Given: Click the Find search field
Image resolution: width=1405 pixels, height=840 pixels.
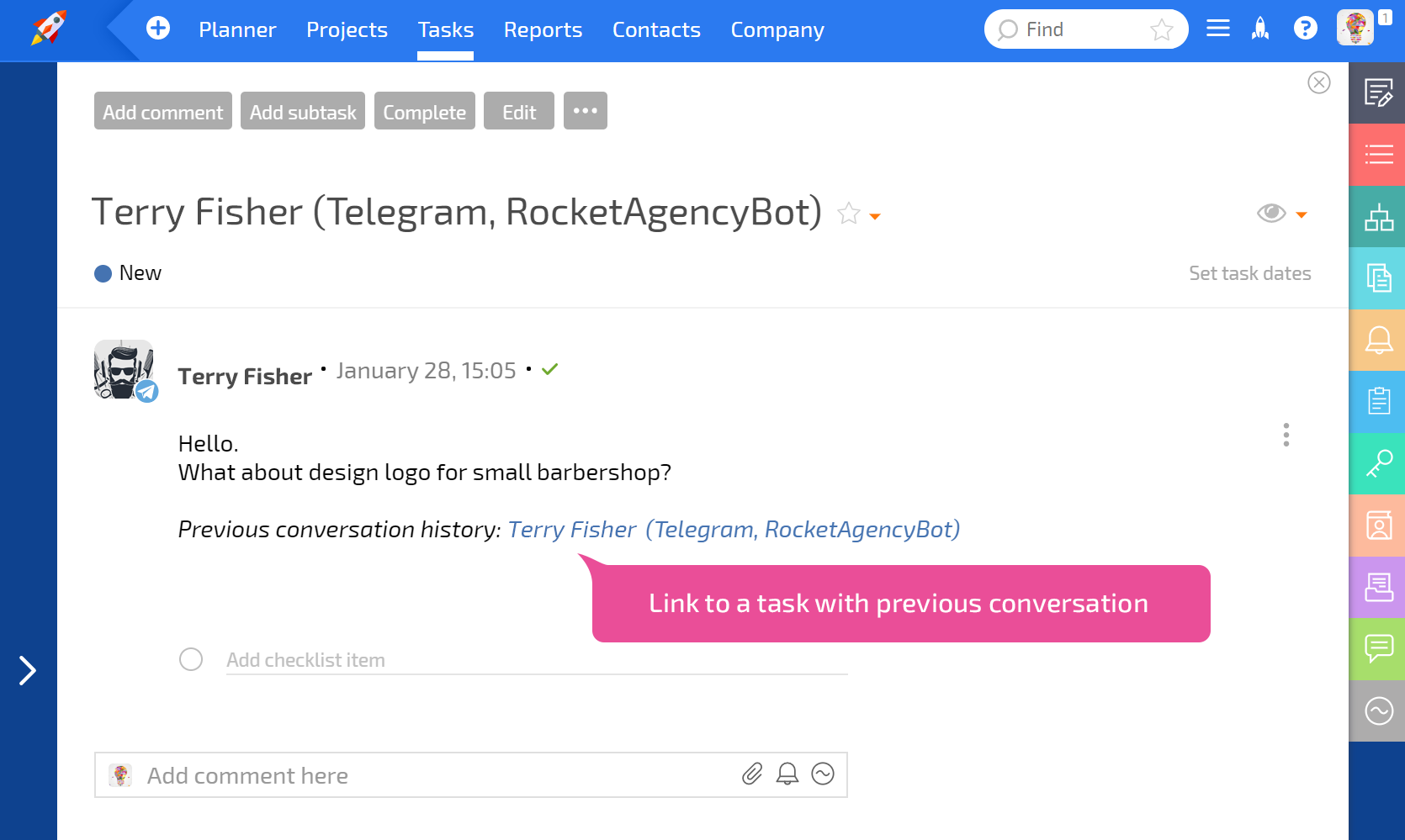Looking at the screenshot, I should pyautogui.click(x=1085, y=29).
